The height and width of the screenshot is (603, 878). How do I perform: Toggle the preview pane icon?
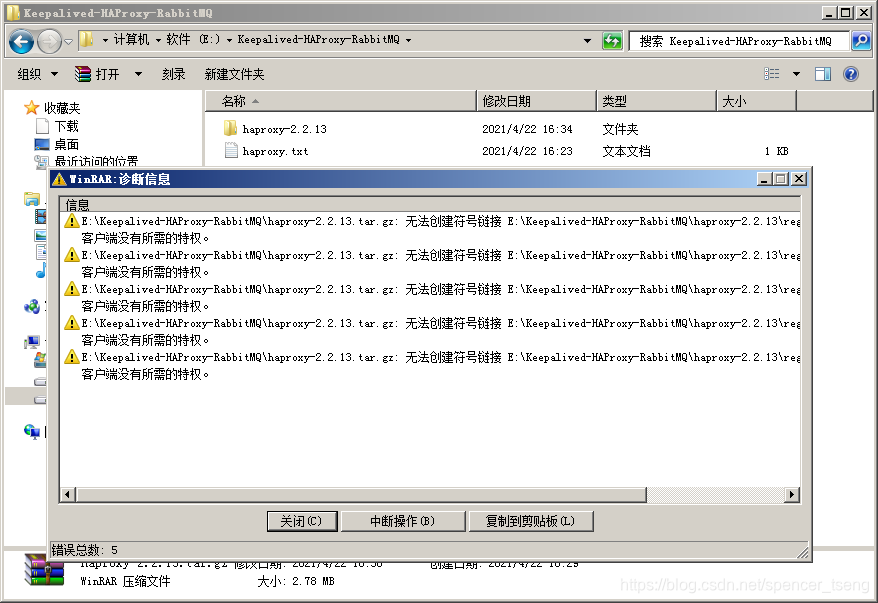point(823,74)
